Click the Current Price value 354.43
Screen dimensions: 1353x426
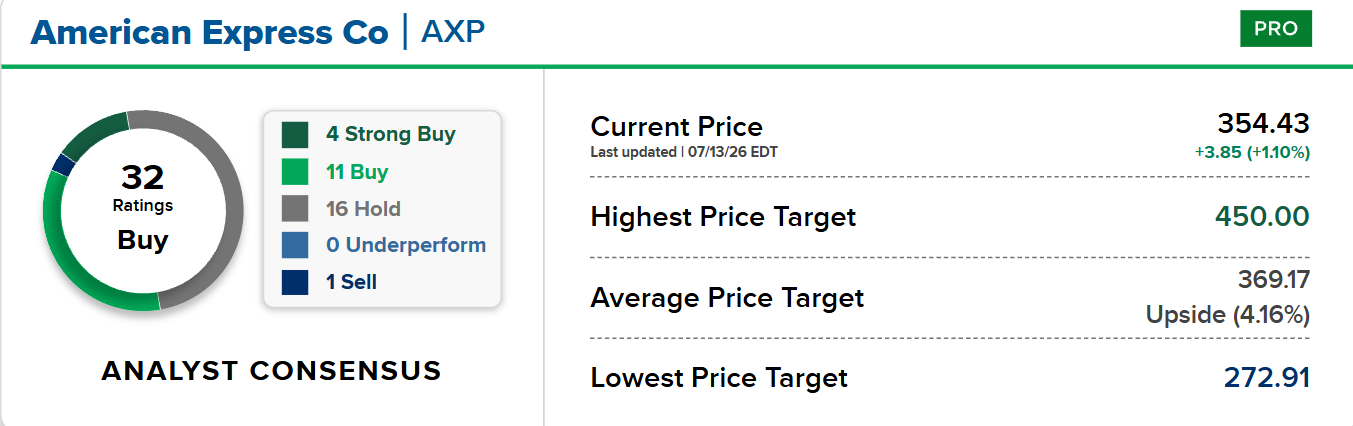[1263, 124]
